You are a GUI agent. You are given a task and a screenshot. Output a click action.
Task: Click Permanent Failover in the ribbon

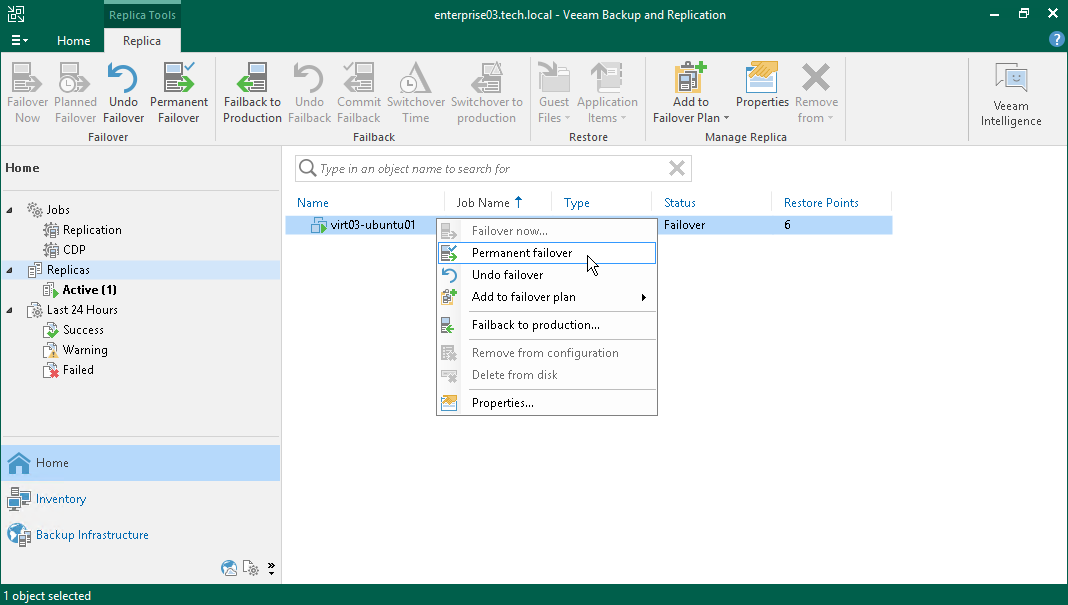178,93
